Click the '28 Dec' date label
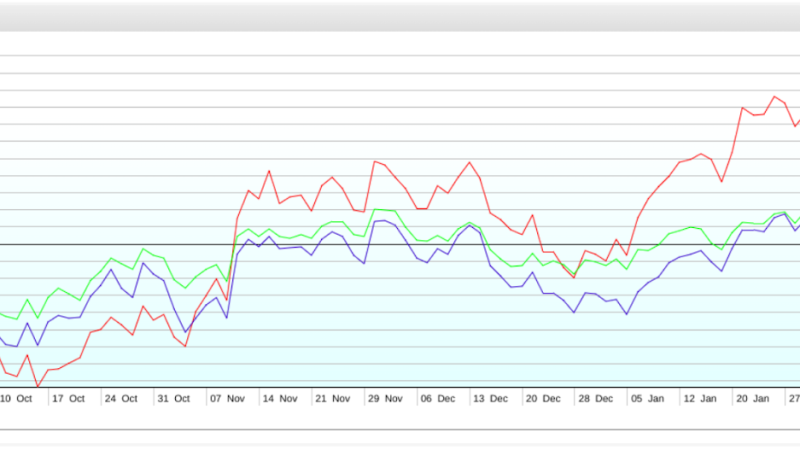Screen dimensions: 800x450 (x=596, y=398)
